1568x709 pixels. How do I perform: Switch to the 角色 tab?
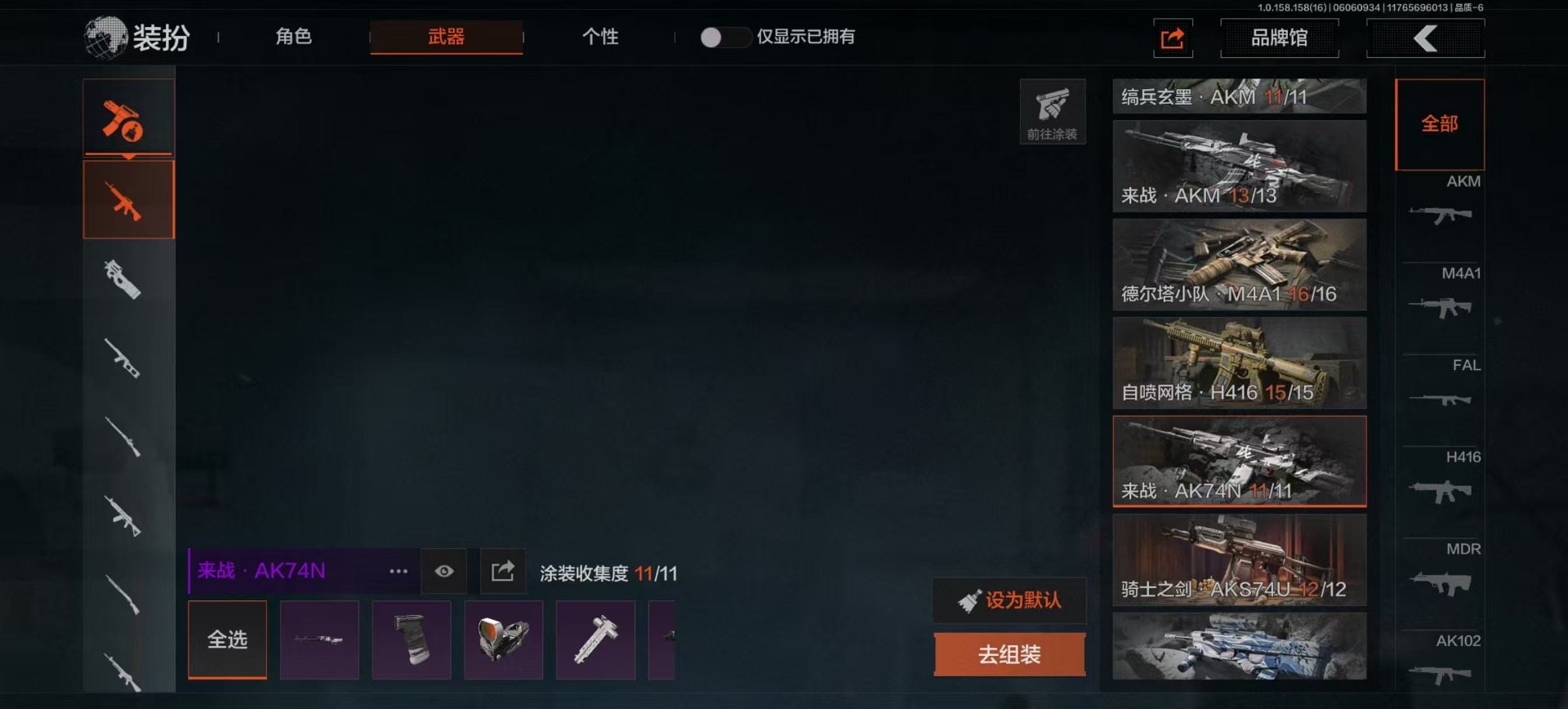coord(294,37)
